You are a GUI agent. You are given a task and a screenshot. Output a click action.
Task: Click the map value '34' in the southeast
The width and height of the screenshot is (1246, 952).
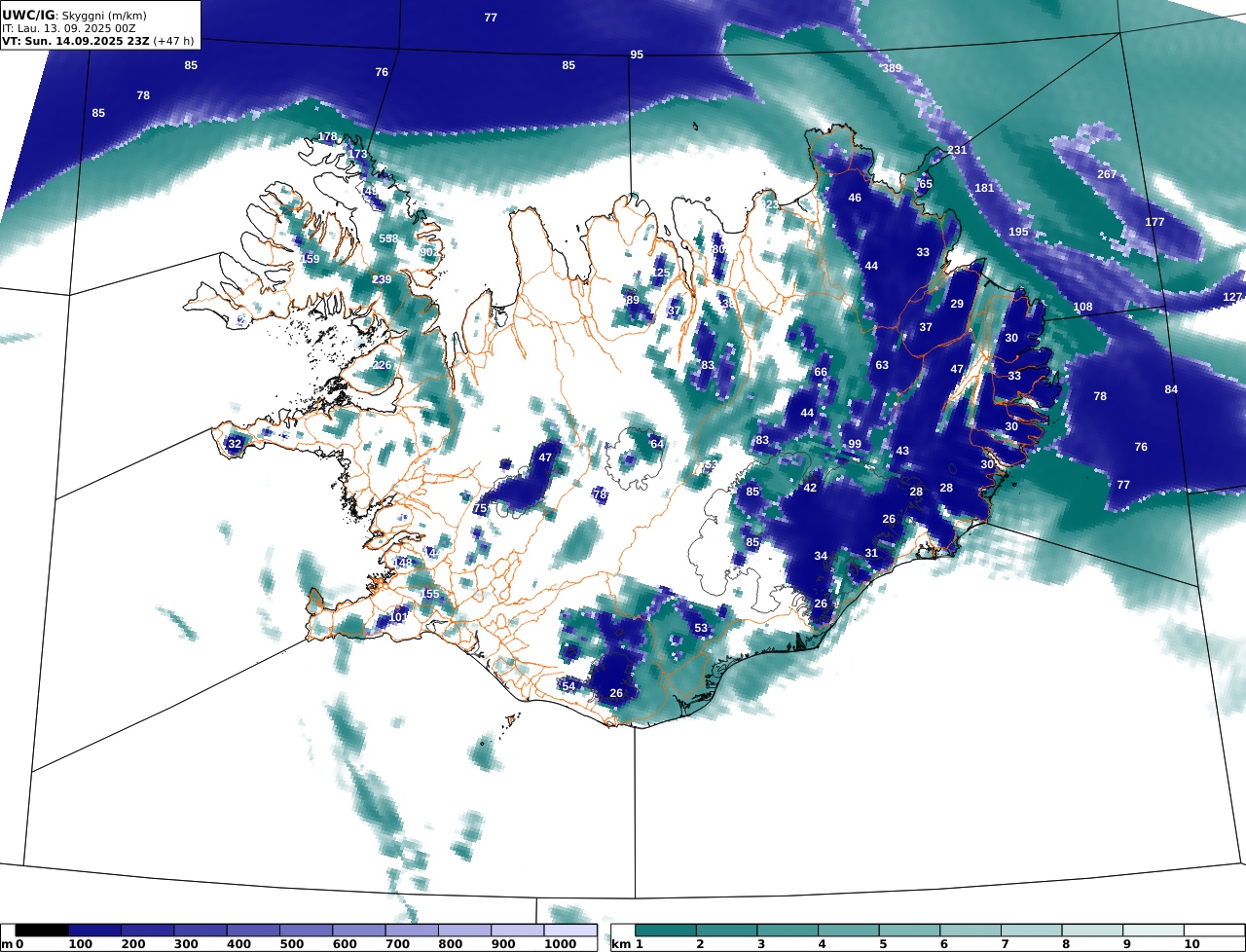(821, 556)
